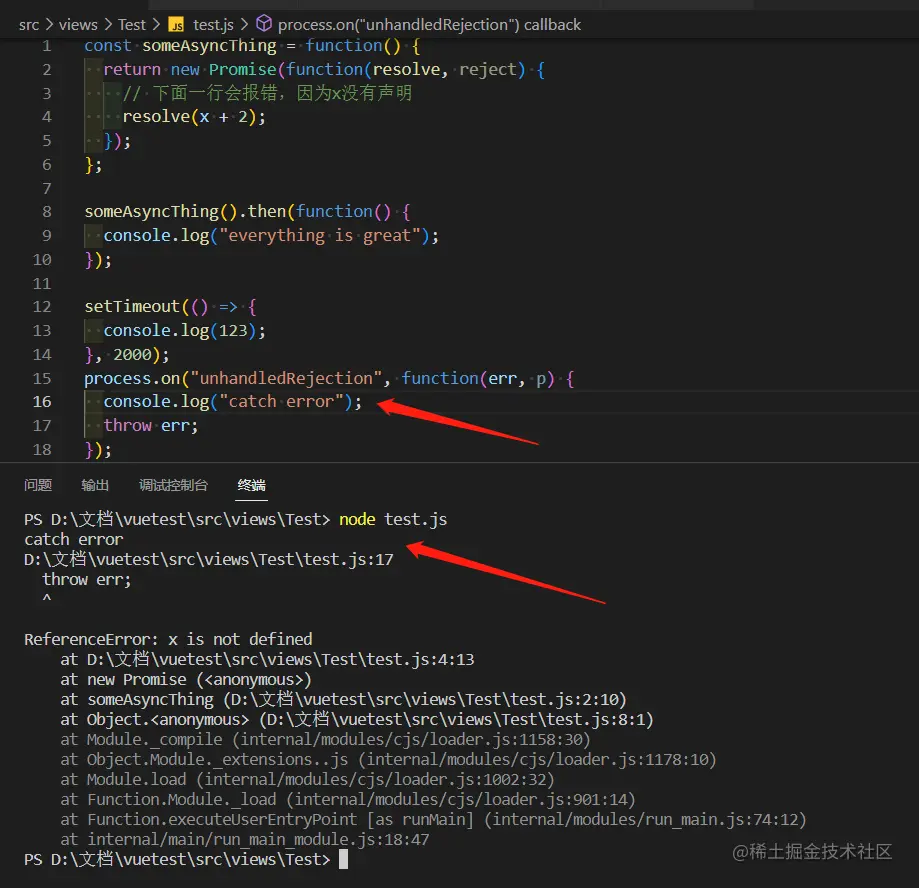This screenshot has width=919, height=888.
Task: Click the stack trace path ending test.js:4:13
Action: (280, 659)
